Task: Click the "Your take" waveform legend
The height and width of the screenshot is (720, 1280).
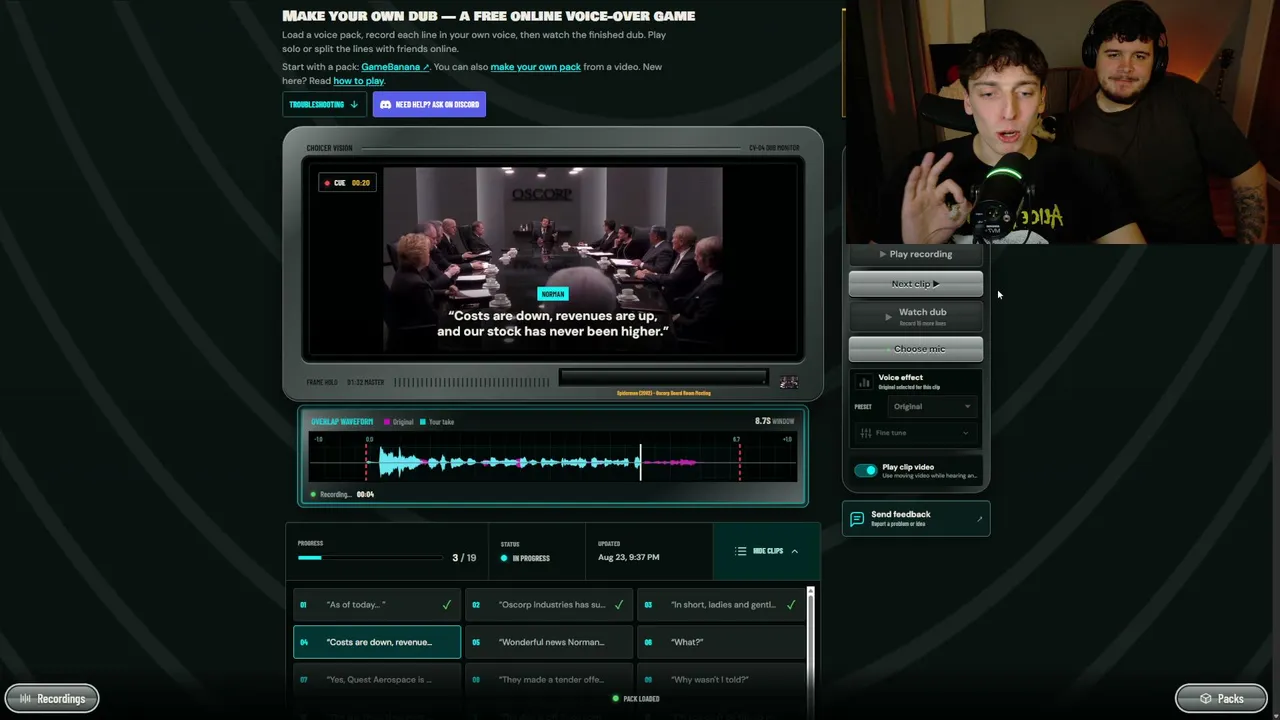Action: [x=437, y=422]
